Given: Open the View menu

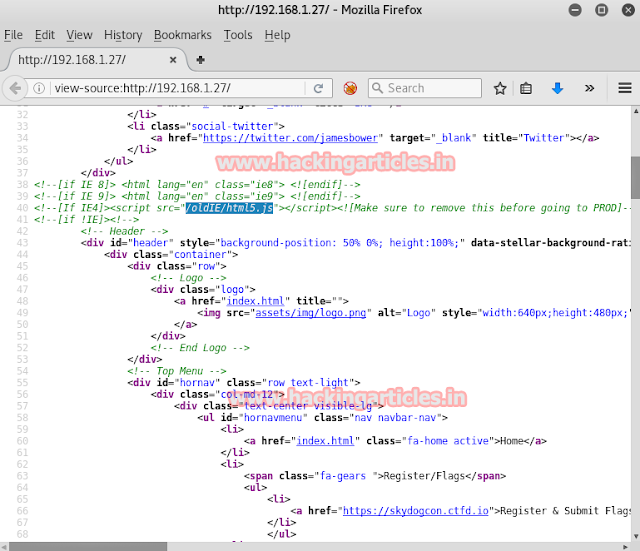Looking at the screenshot, I should click(80, 35).
